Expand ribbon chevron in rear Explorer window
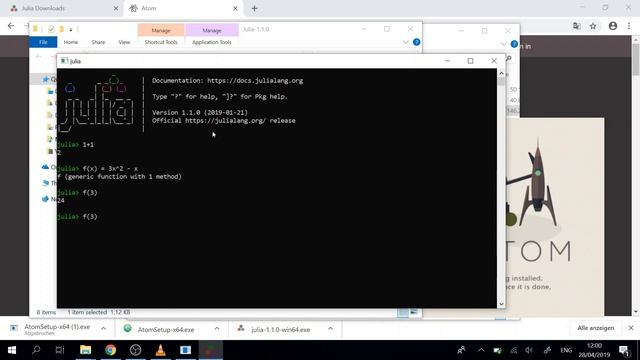Image resolution: width=640 pixels, height=360 pixels. click(503, 44)
